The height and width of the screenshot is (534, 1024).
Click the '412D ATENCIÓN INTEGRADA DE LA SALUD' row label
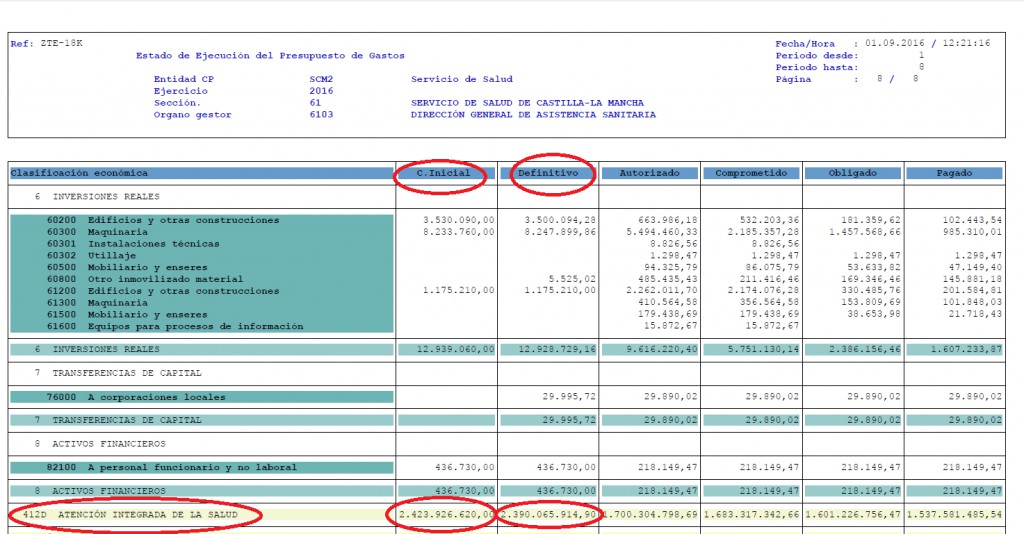[x=131, y=514]
